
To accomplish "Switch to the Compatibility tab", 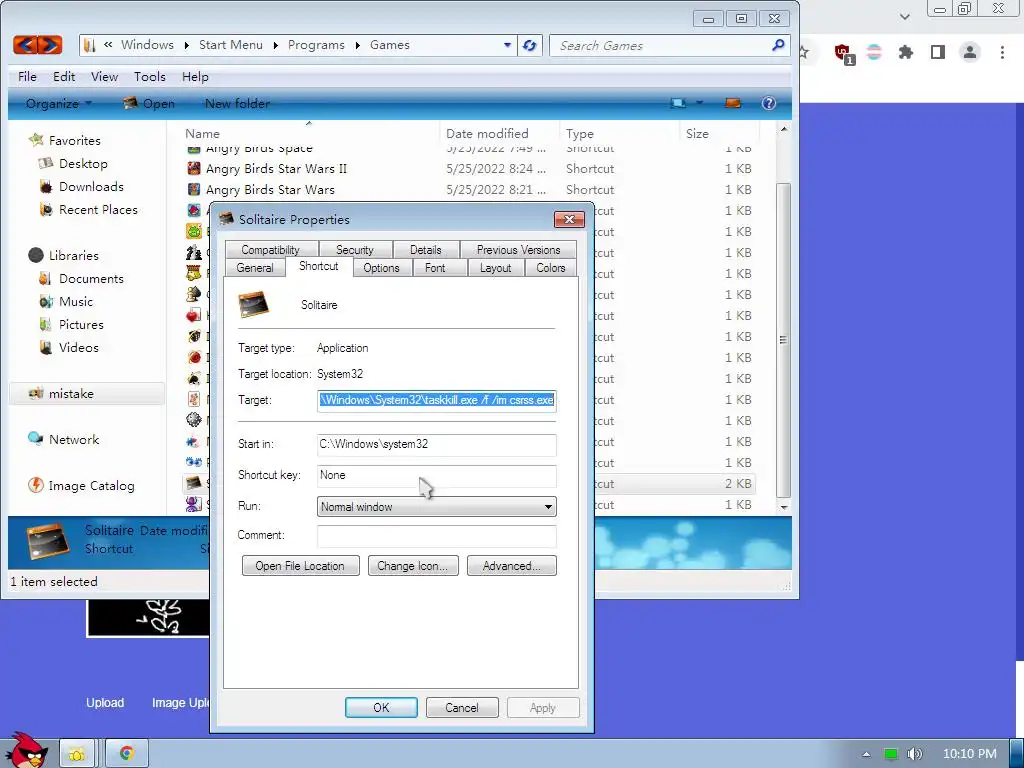I will tap(270, 249).
